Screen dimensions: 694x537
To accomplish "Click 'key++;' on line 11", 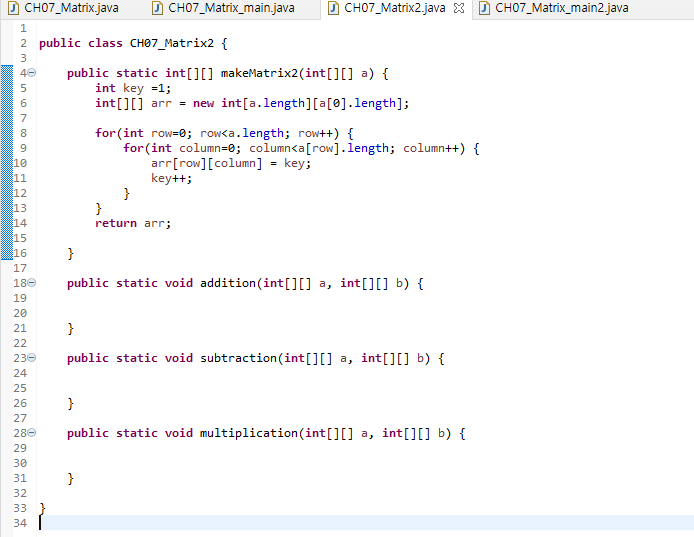I will coord(171,178).
